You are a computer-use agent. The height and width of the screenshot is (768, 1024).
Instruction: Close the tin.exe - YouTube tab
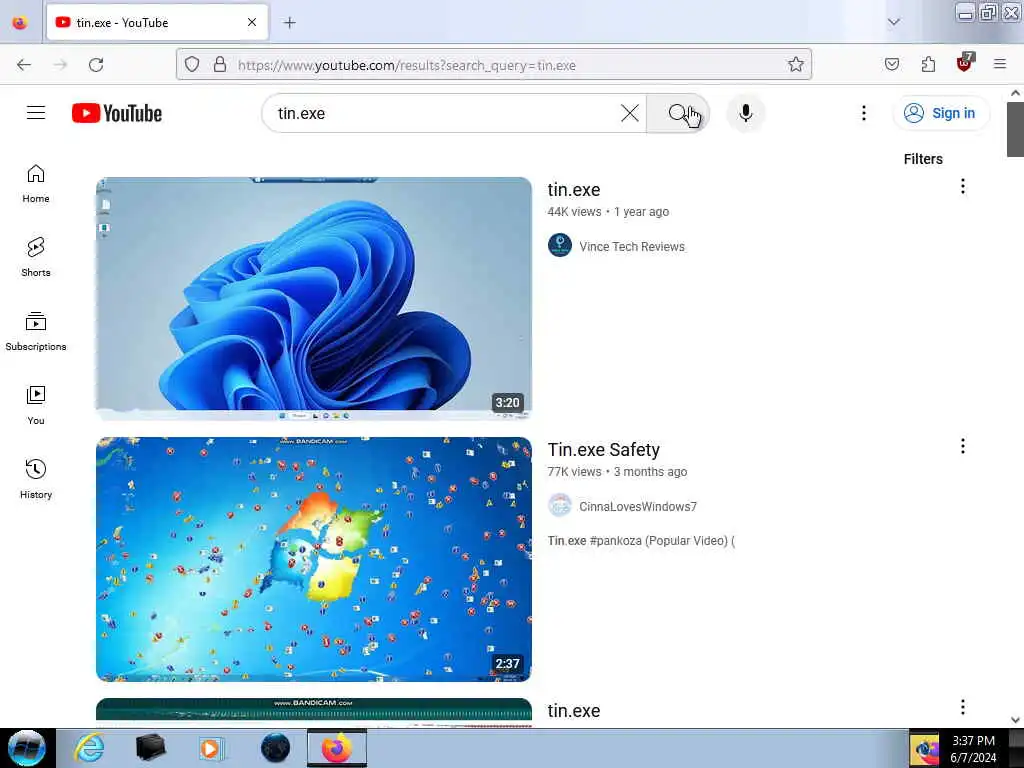tap(252, 22)
